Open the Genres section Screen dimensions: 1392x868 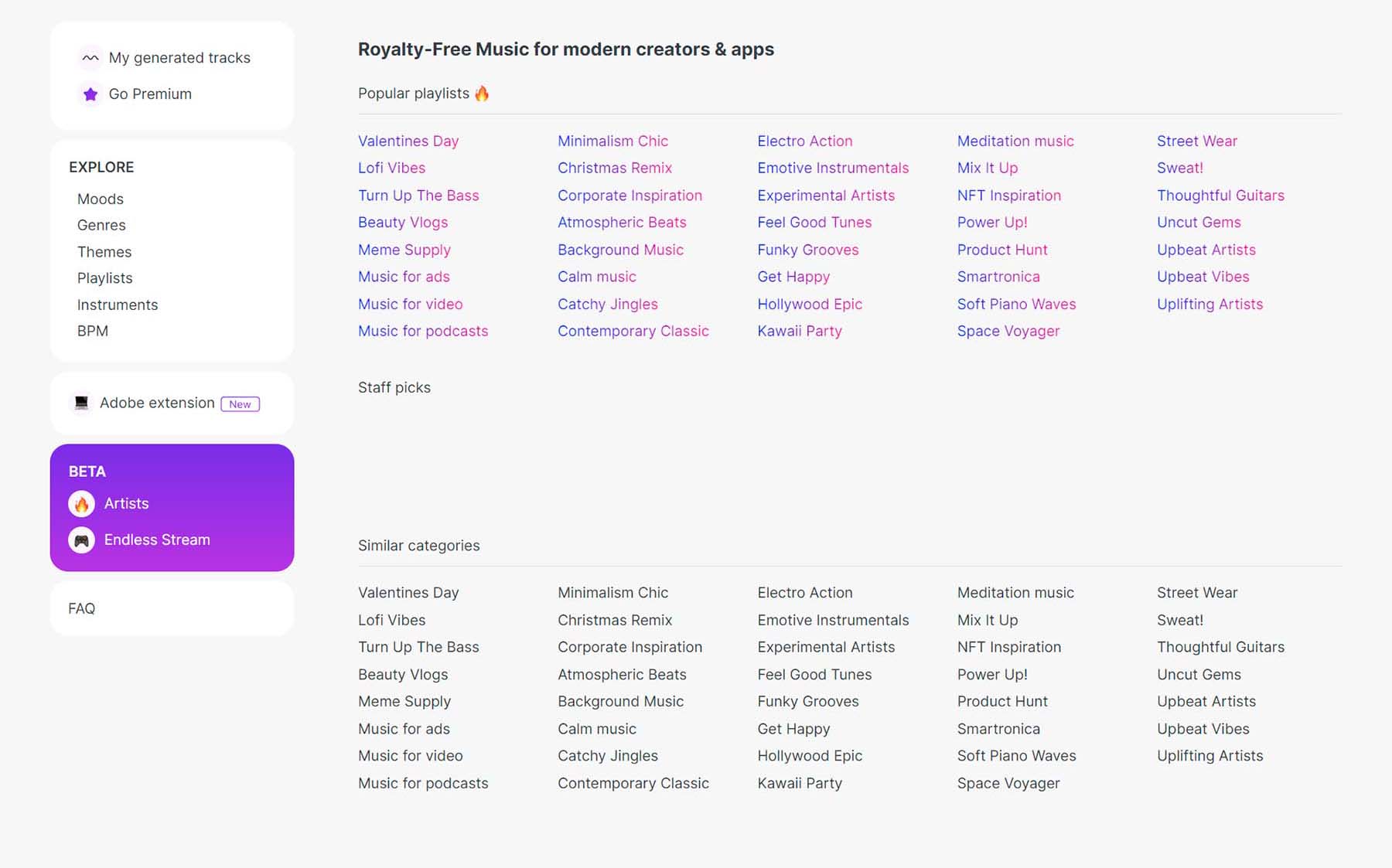click(101, 225)
